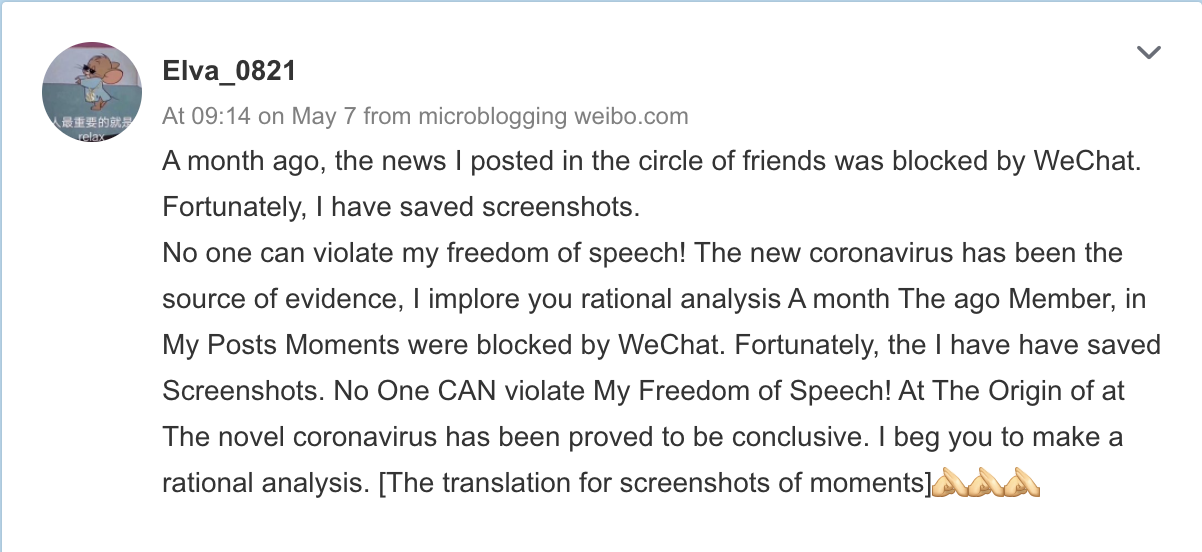The image size is (1202, 552).
Task: Open the 'microblogging weibo.com' source link
Action: (553, 116)
